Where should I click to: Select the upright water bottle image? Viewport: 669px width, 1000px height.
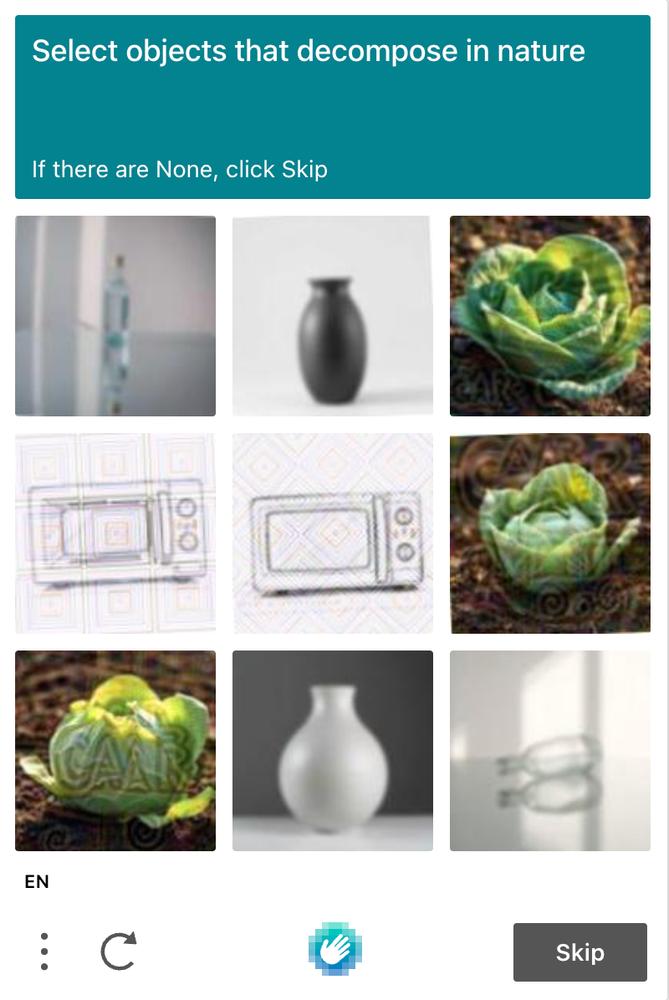[x=115, y=316]
